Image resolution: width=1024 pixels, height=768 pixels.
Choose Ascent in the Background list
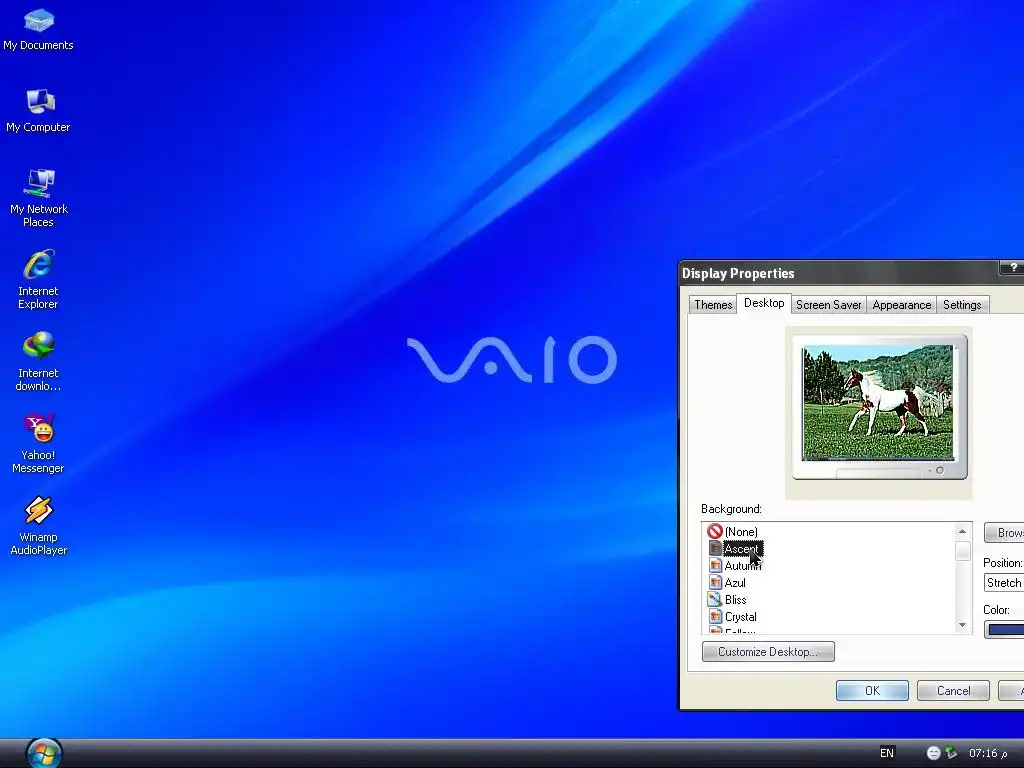coord(743,549)
